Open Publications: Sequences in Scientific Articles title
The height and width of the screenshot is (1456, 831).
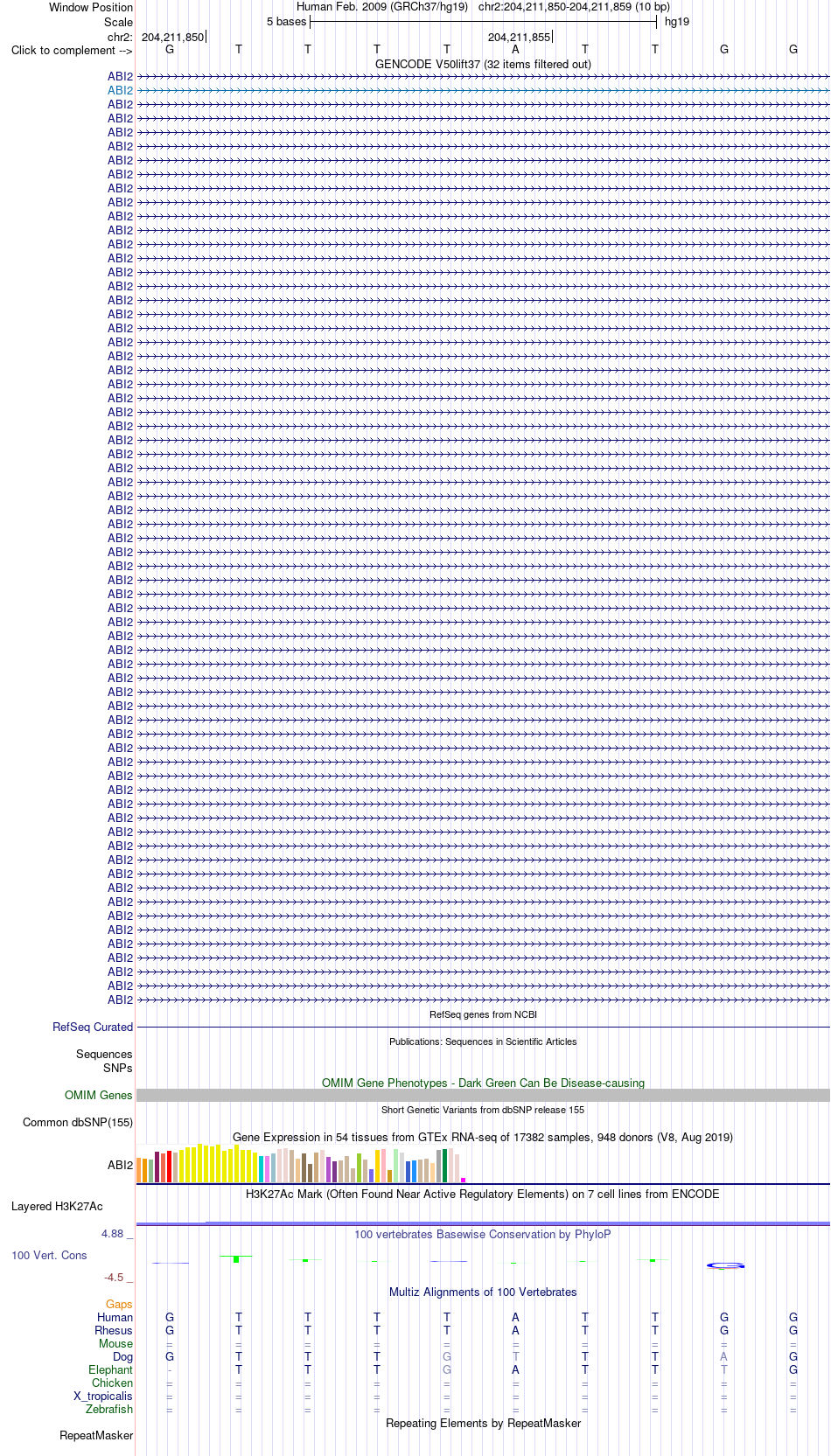[x=483, y=1041]
